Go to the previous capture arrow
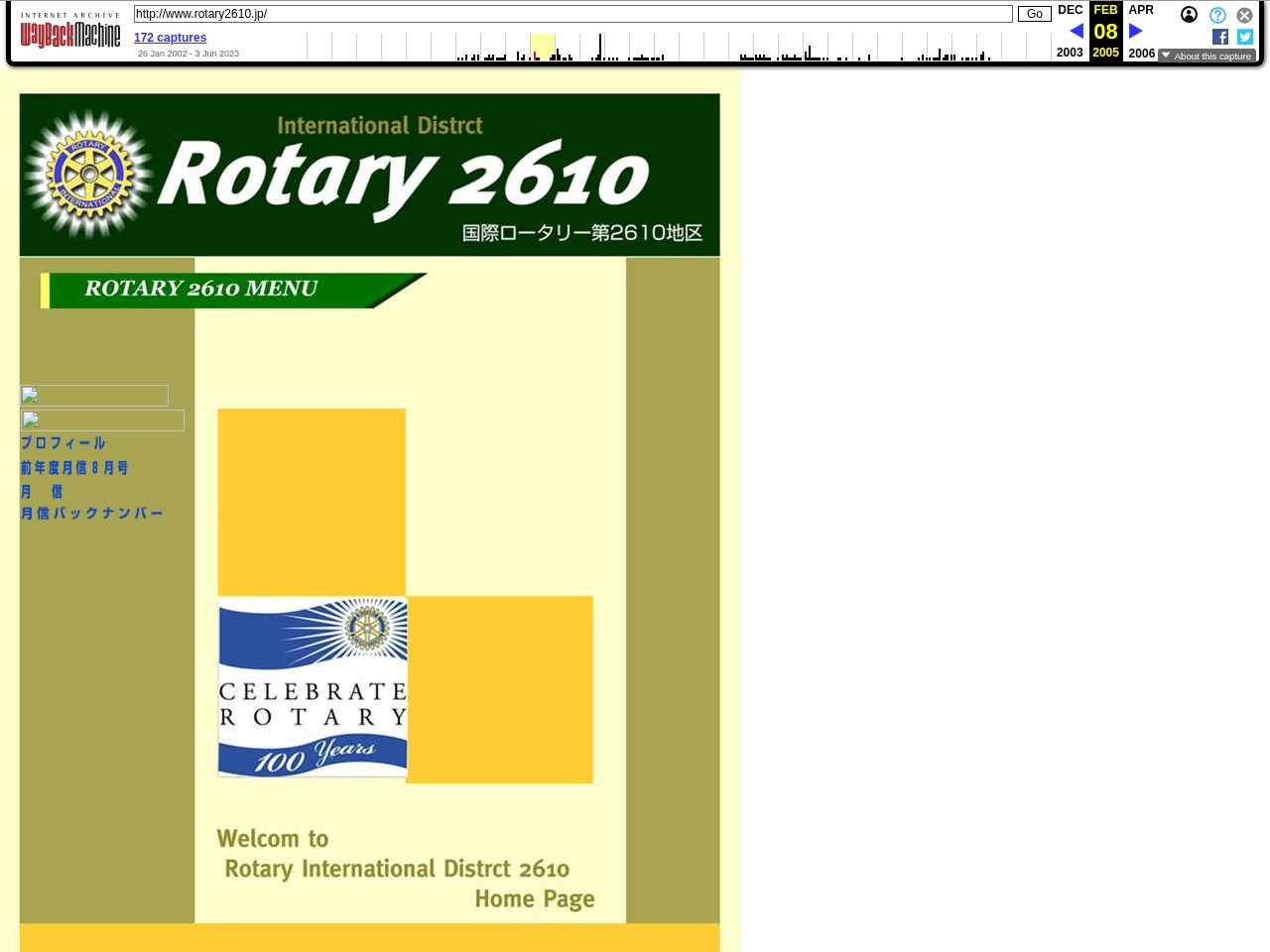 tap(1077, 32)
